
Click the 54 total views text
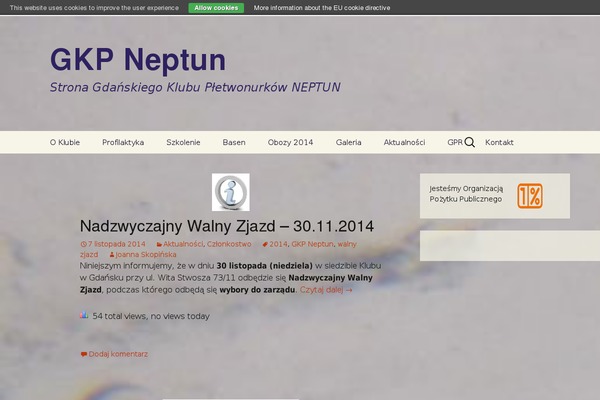click(x=151, y=316)
